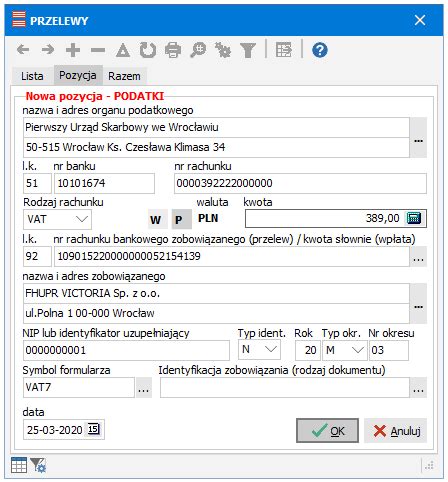This screenshot has width=448, height=482.
Task: Click the tax office name field
Action: tap(216, 127)
